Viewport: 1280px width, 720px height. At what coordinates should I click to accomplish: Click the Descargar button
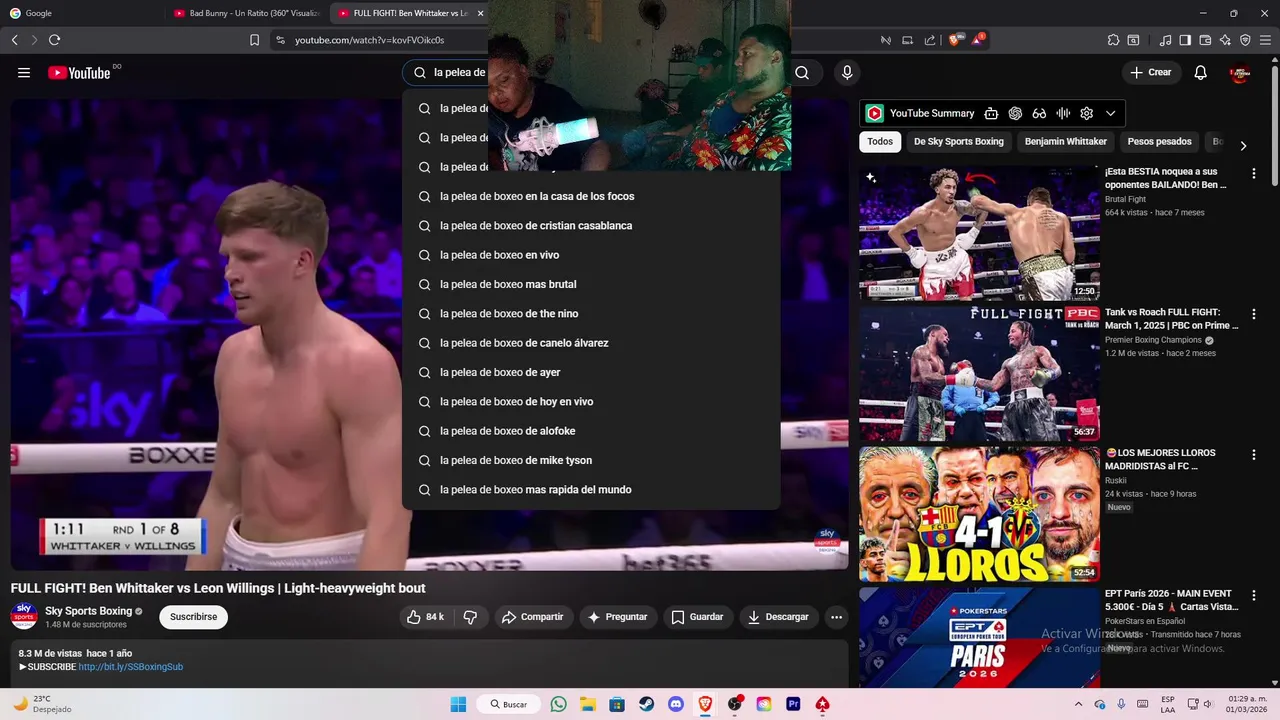779,617
